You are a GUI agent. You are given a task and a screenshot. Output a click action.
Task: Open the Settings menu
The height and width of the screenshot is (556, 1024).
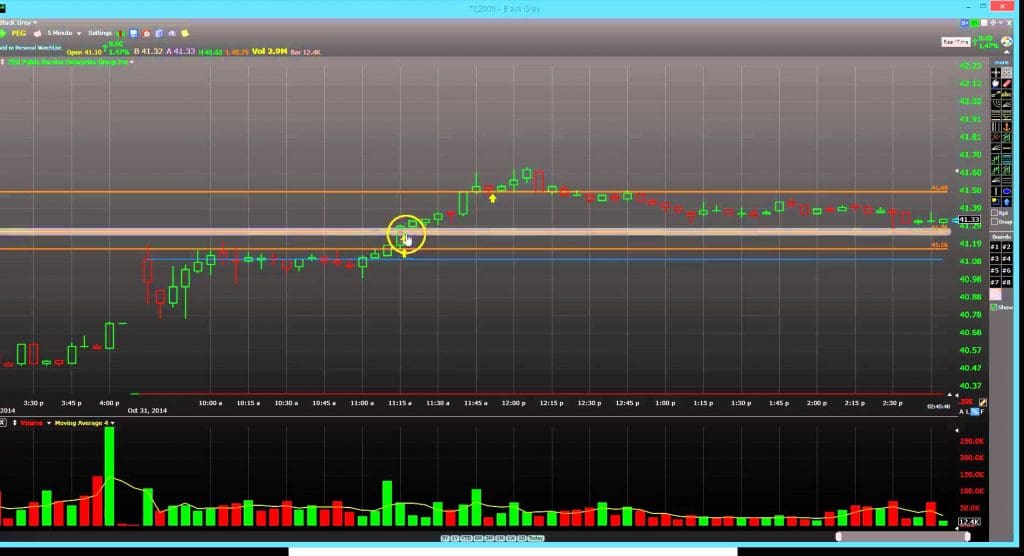click(100, 33)
